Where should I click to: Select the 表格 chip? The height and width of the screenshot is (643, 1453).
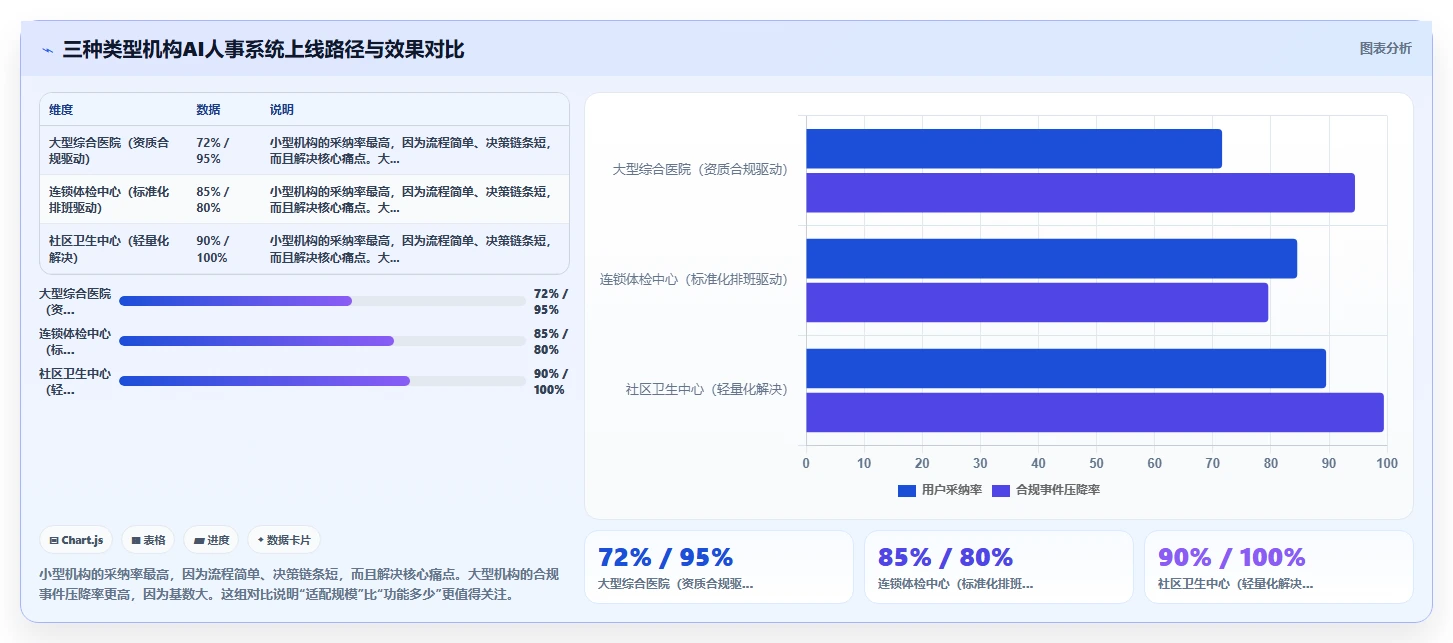(x=148, y=540)
